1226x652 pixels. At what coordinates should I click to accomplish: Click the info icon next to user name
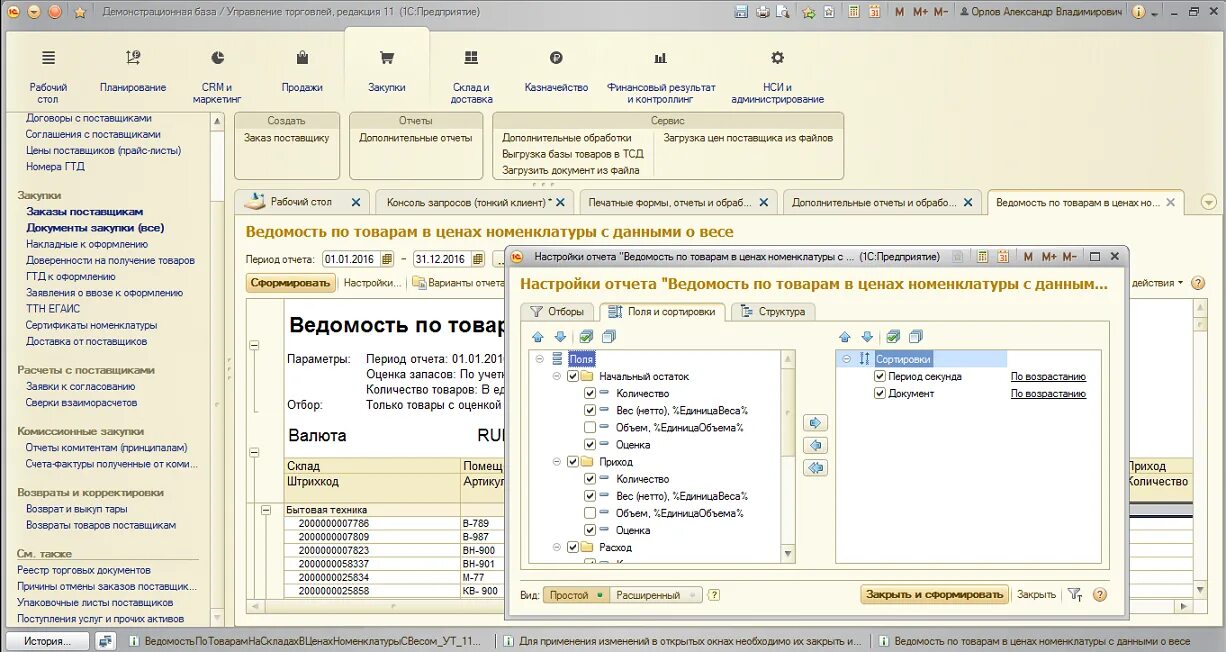1137,12
